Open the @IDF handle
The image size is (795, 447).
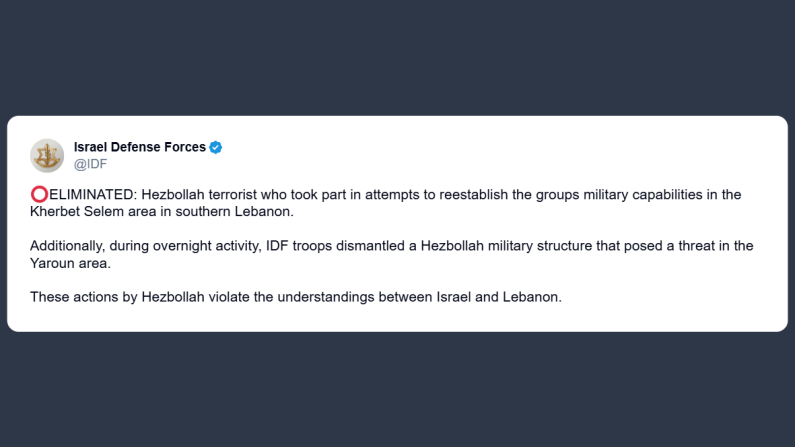click(90, 163)
